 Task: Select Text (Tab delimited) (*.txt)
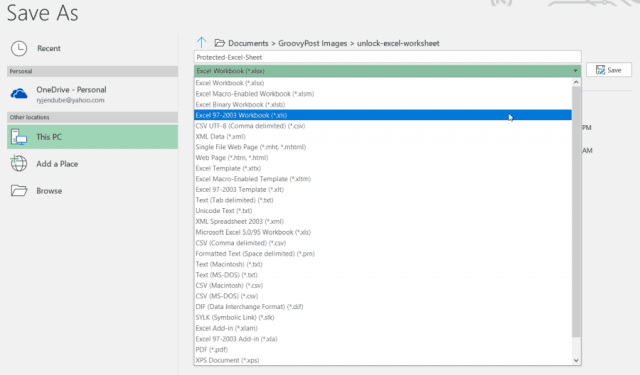[383, 200]
